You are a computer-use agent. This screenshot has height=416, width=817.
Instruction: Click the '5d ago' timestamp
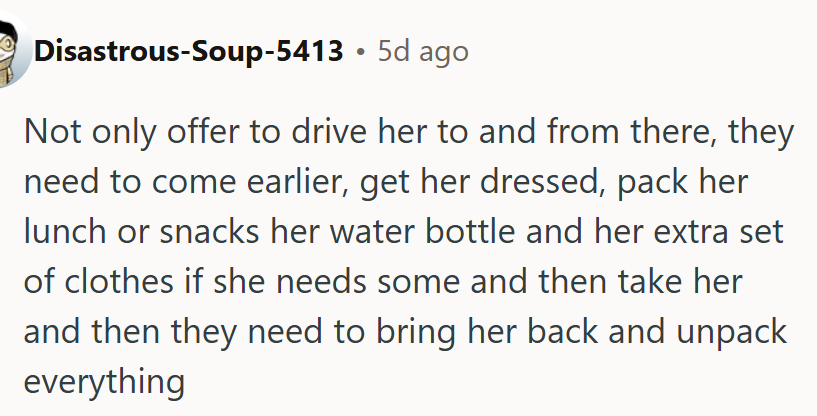[422, 51]
